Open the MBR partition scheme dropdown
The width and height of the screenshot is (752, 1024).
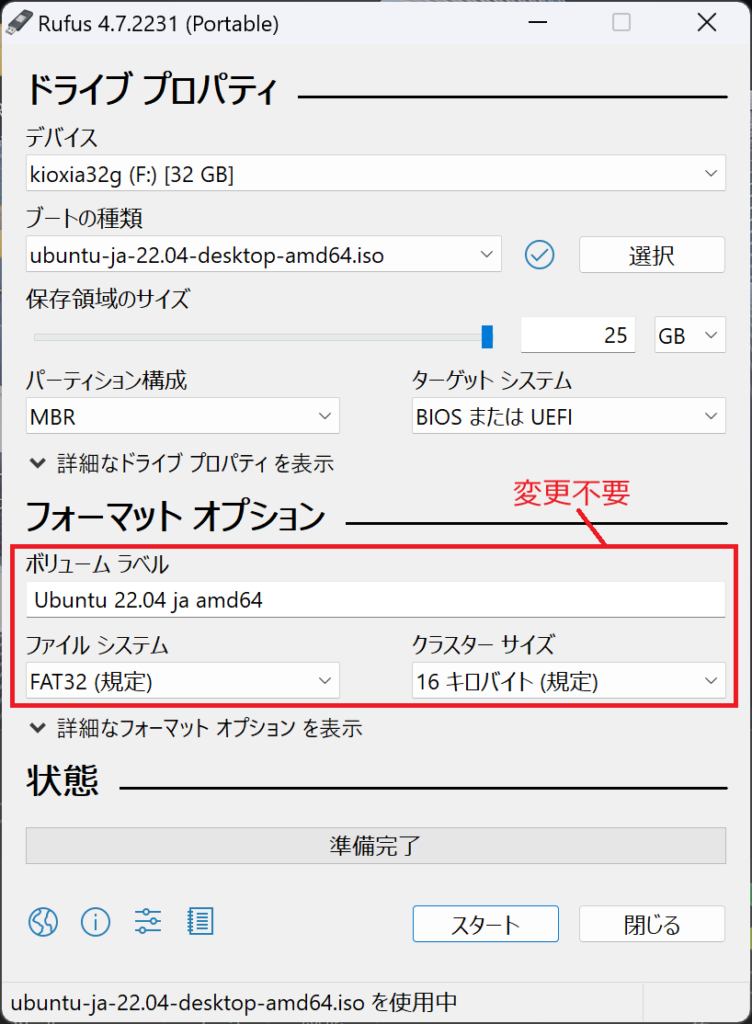click(183, 416)
